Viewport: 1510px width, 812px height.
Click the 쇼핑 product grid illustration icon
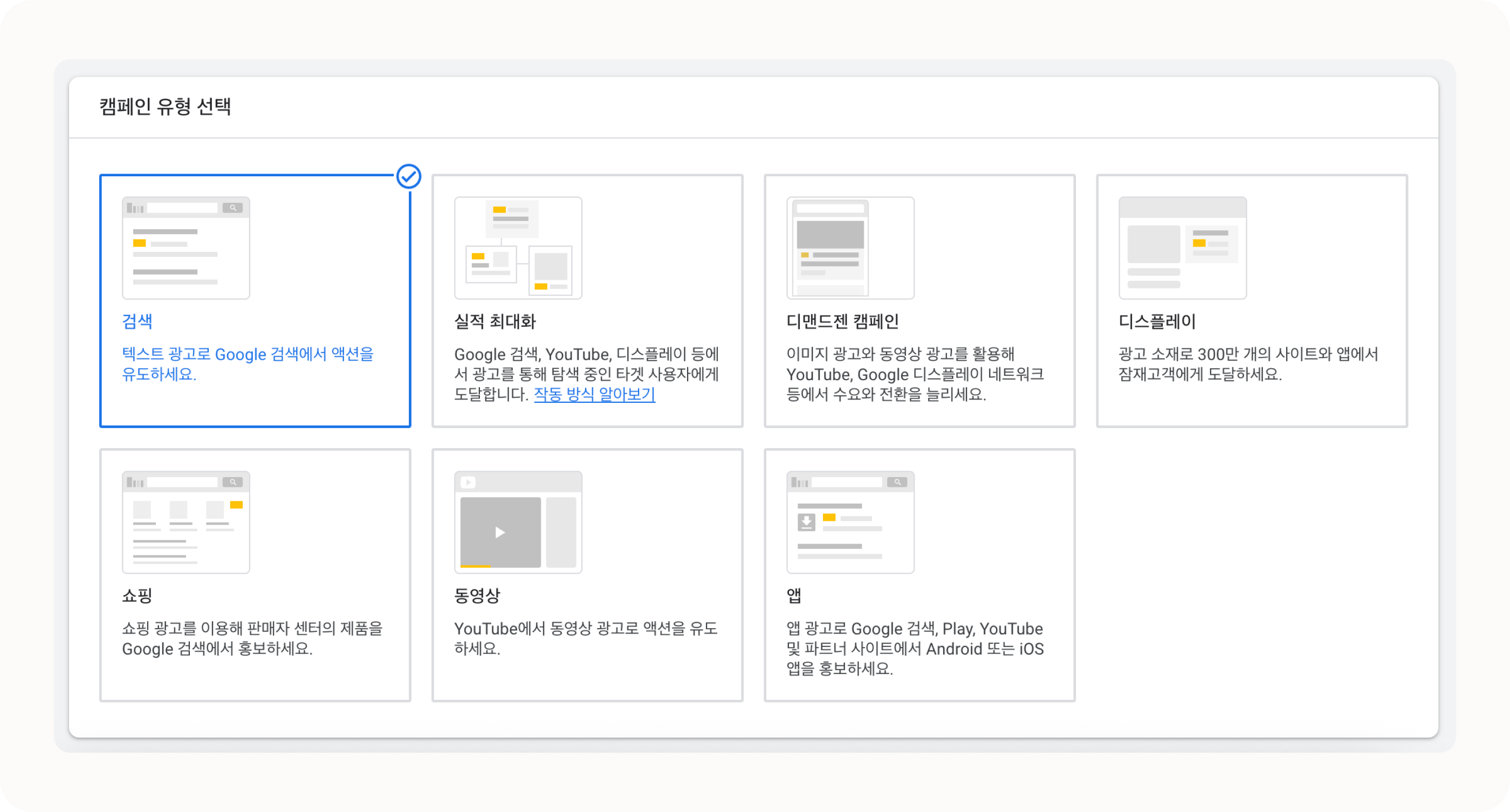(x=185, y=521)
